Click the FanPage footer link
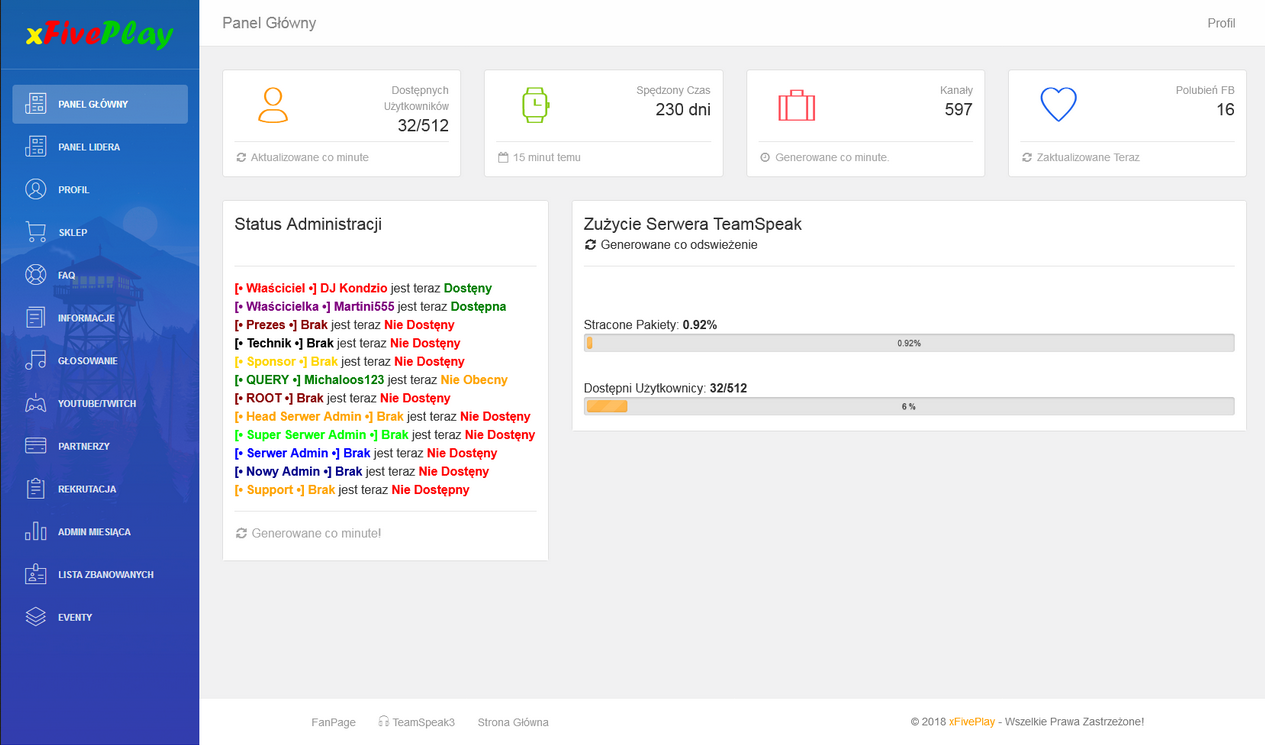This screenshot has width=1265, height=745. click(333, 722)
